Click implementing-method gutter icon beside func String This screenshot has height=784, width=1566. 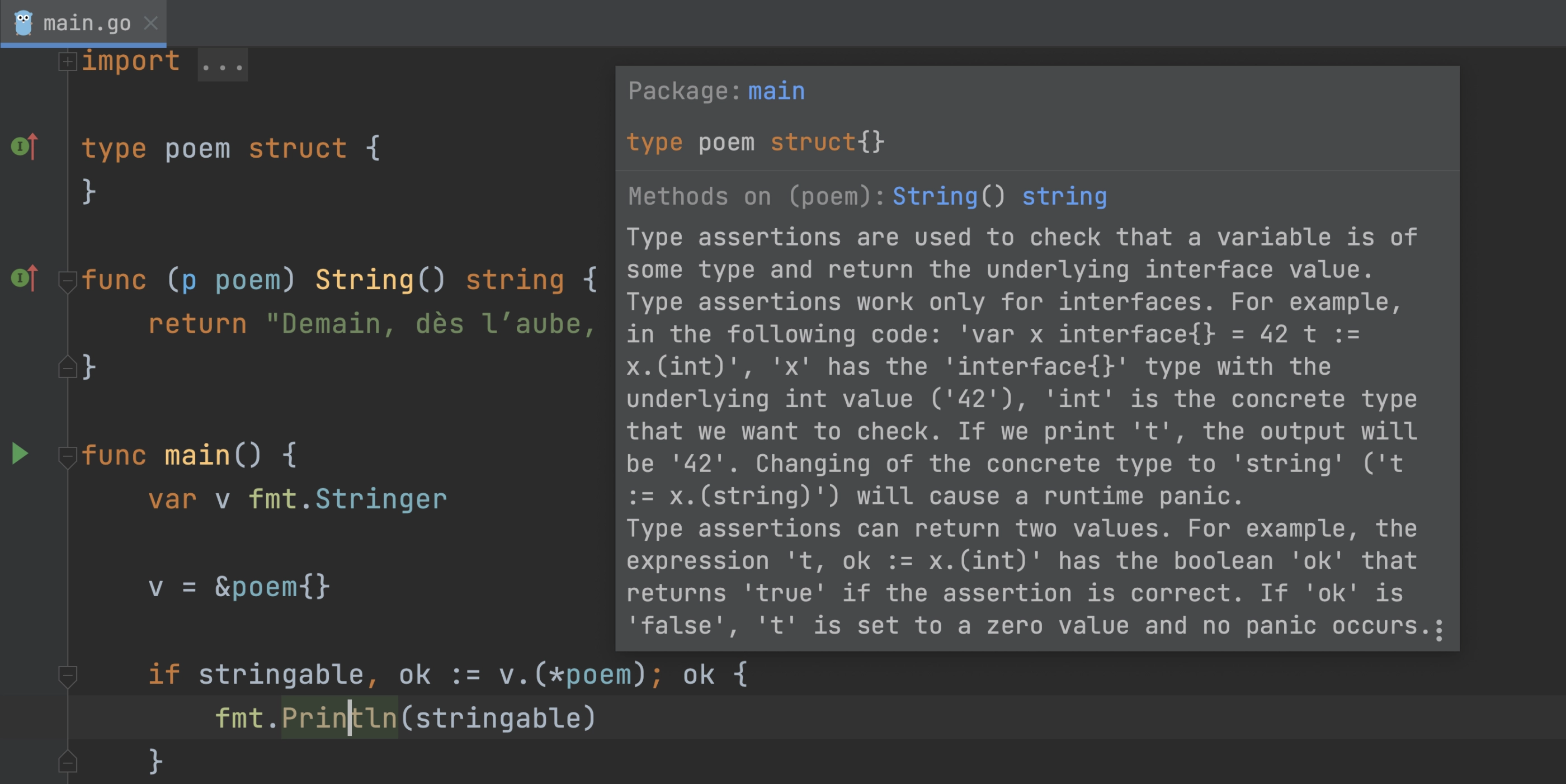coord(25,278)
